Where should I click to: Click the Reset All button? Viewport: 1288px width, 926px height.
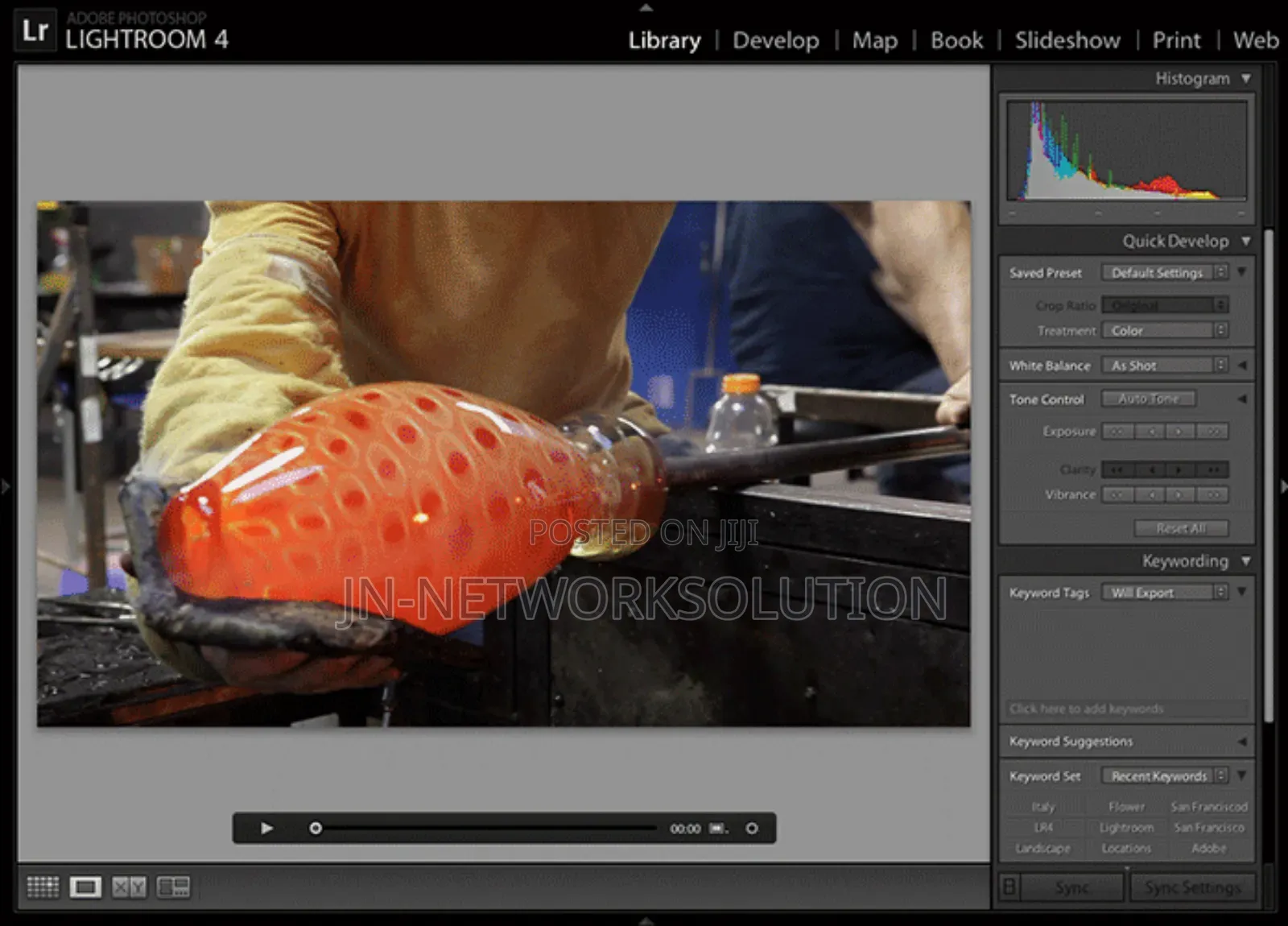(x=1181, y=528)
